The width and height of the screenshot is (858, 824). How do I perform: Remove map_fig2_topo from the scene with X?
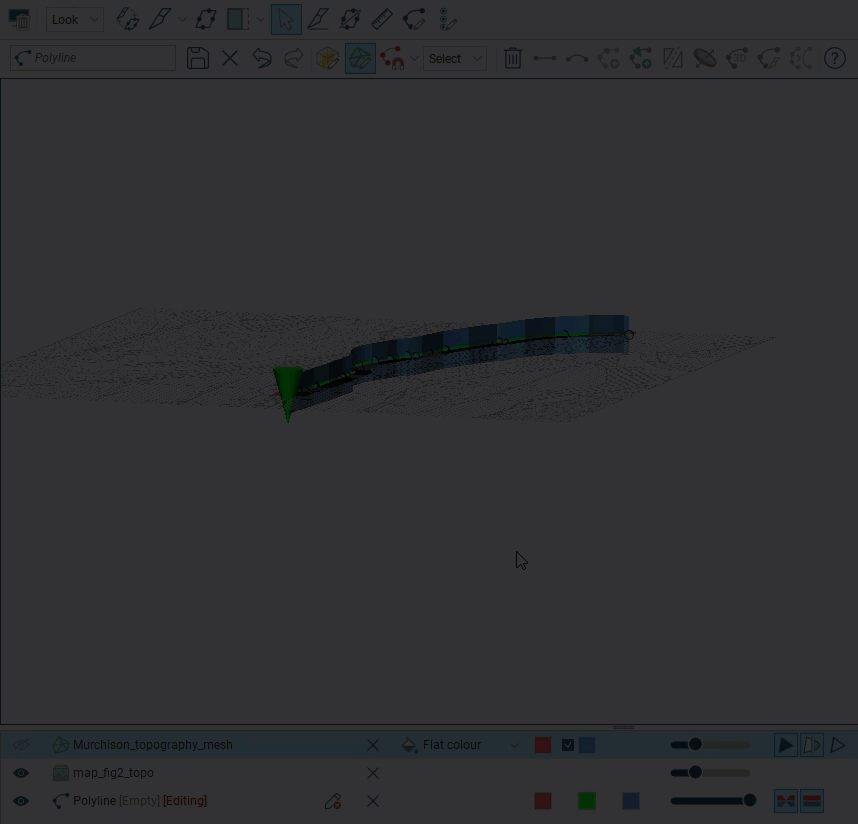[373, 773]
